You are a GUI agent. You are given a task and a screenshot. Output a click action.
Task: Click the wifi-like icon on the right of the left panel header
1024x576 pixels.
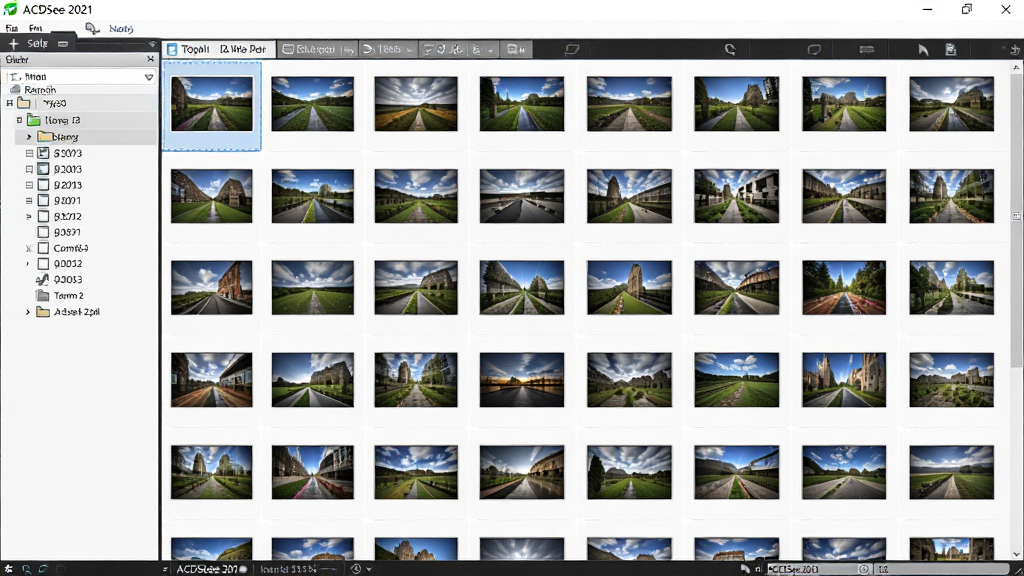[152, 44]
